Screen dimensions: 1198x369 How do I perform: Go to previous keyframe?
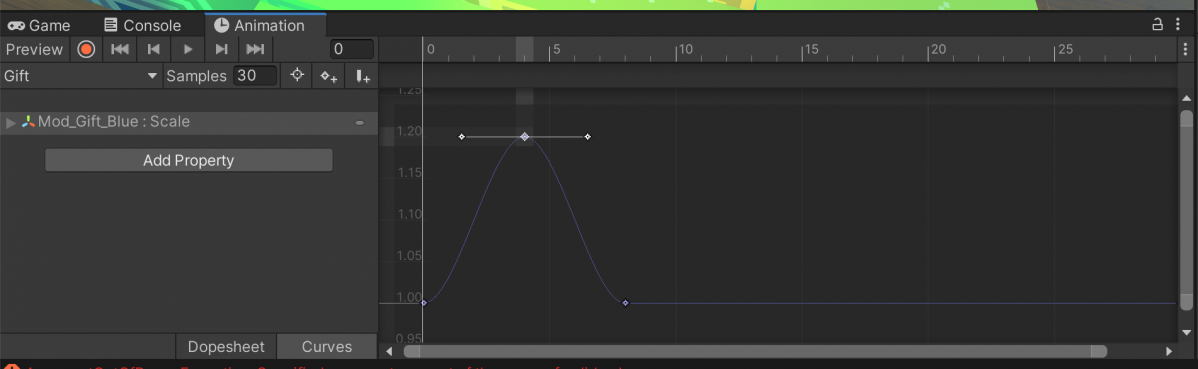[154, 50]
